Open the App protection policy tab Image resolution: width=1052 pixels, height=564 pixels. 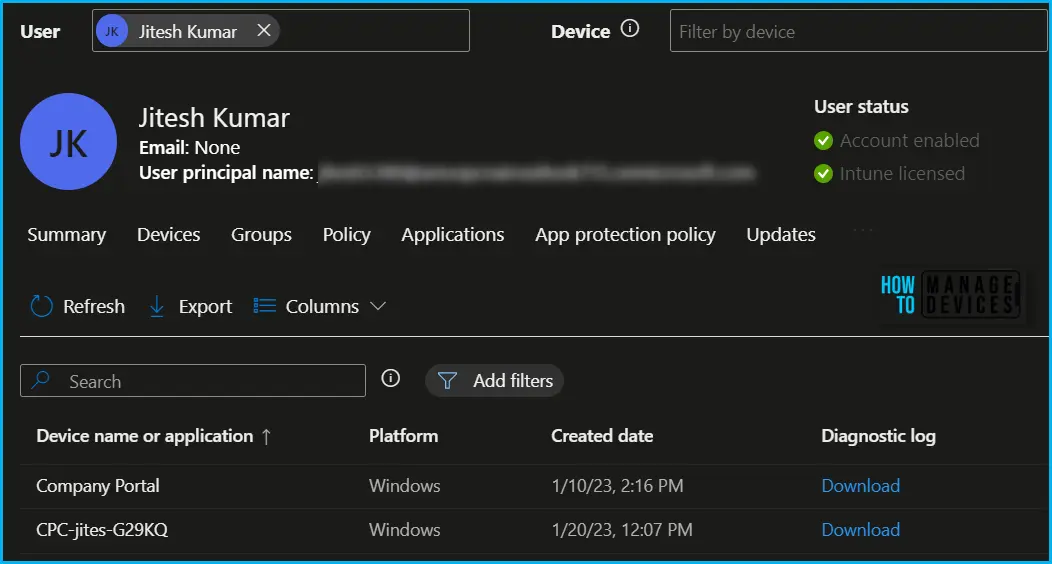pos(625,235)
